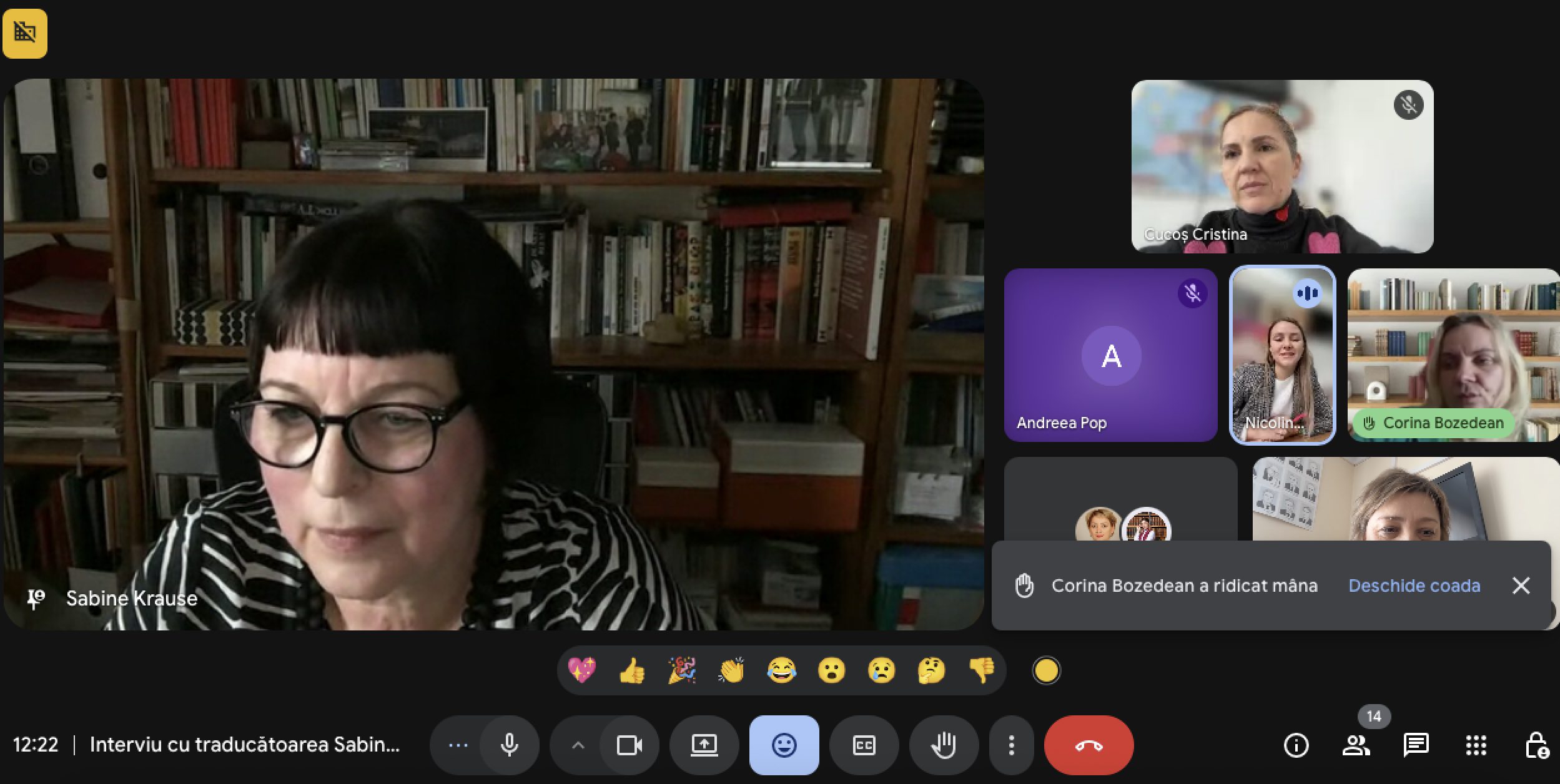Expand video settings chevron arrow
The image size is (1560, 784).
coord(578,745)
